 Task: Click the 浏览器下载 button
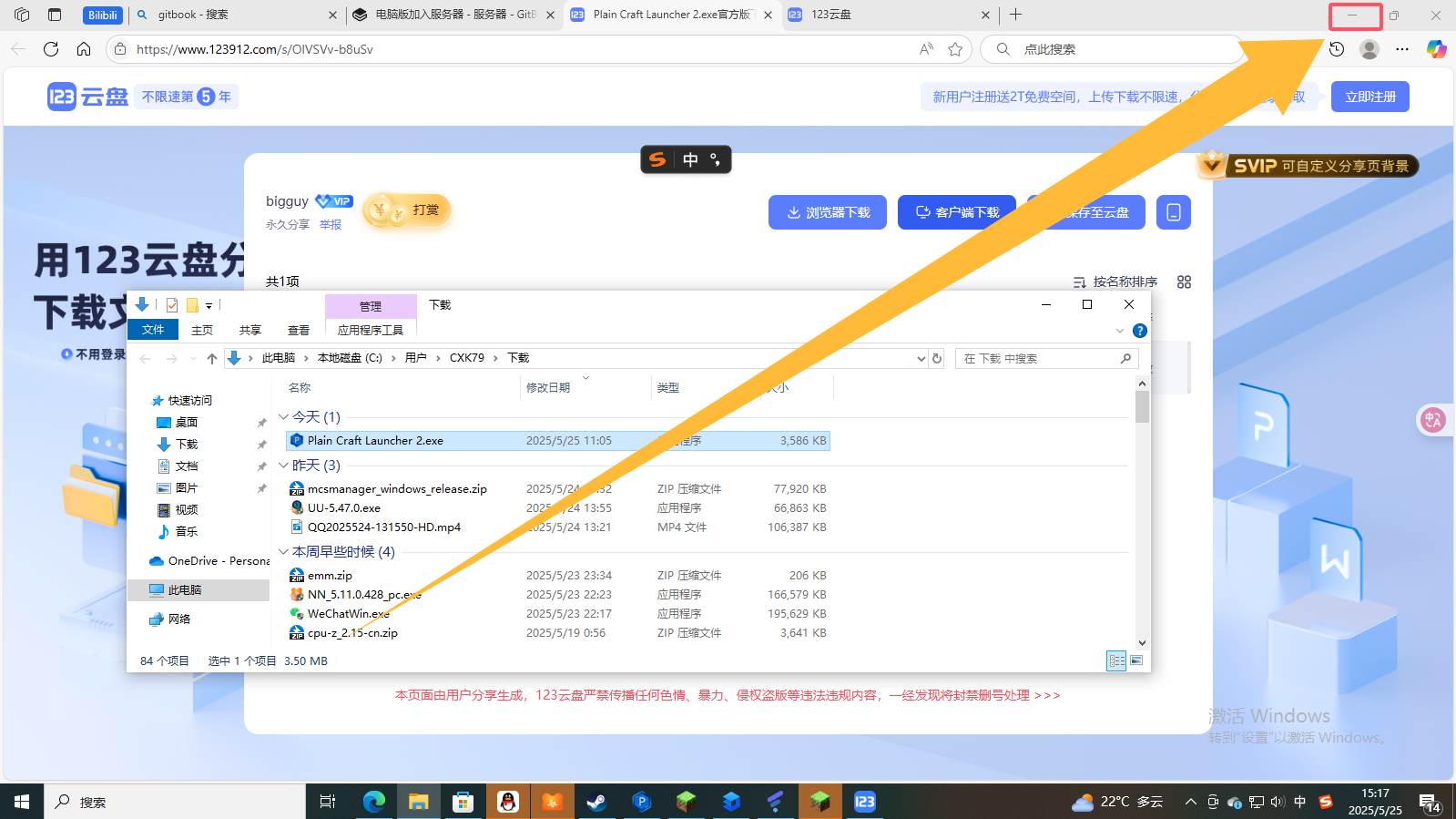coord(828,212)
